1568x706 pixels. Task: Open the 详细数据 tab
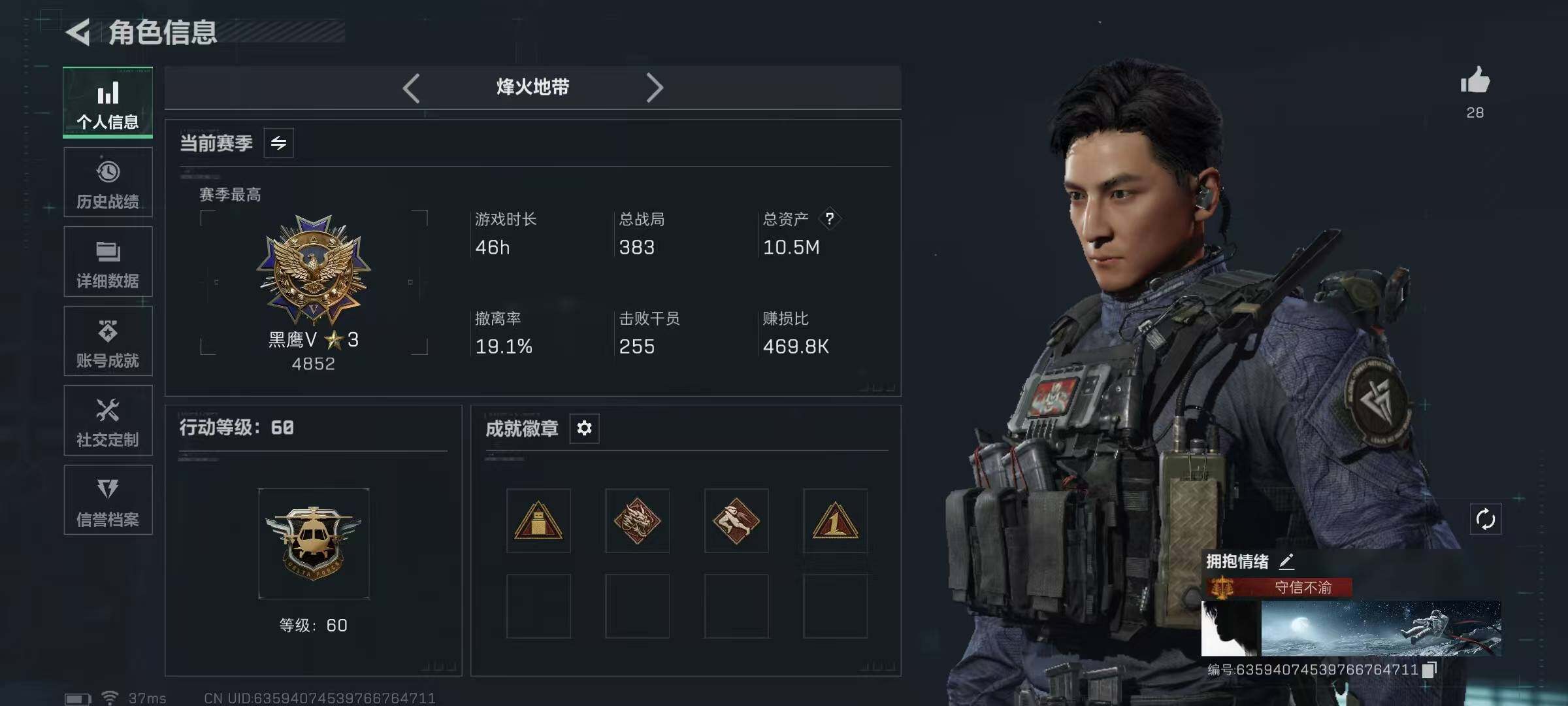pos(108,261)
